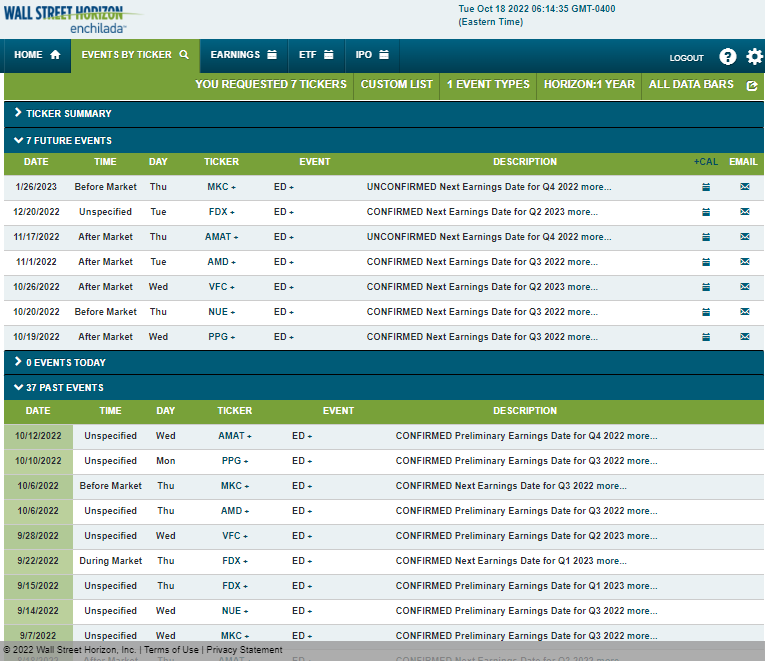
Task: Add AMD 11/1/2022 event to calendar
Action: click(705, 262)
